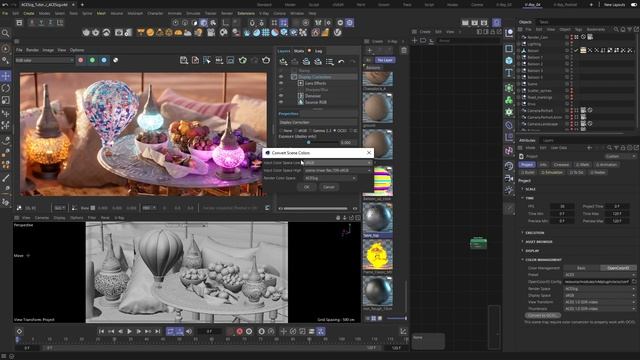Click the V-Ray dome light shelf icon

(x=178, y=32)
